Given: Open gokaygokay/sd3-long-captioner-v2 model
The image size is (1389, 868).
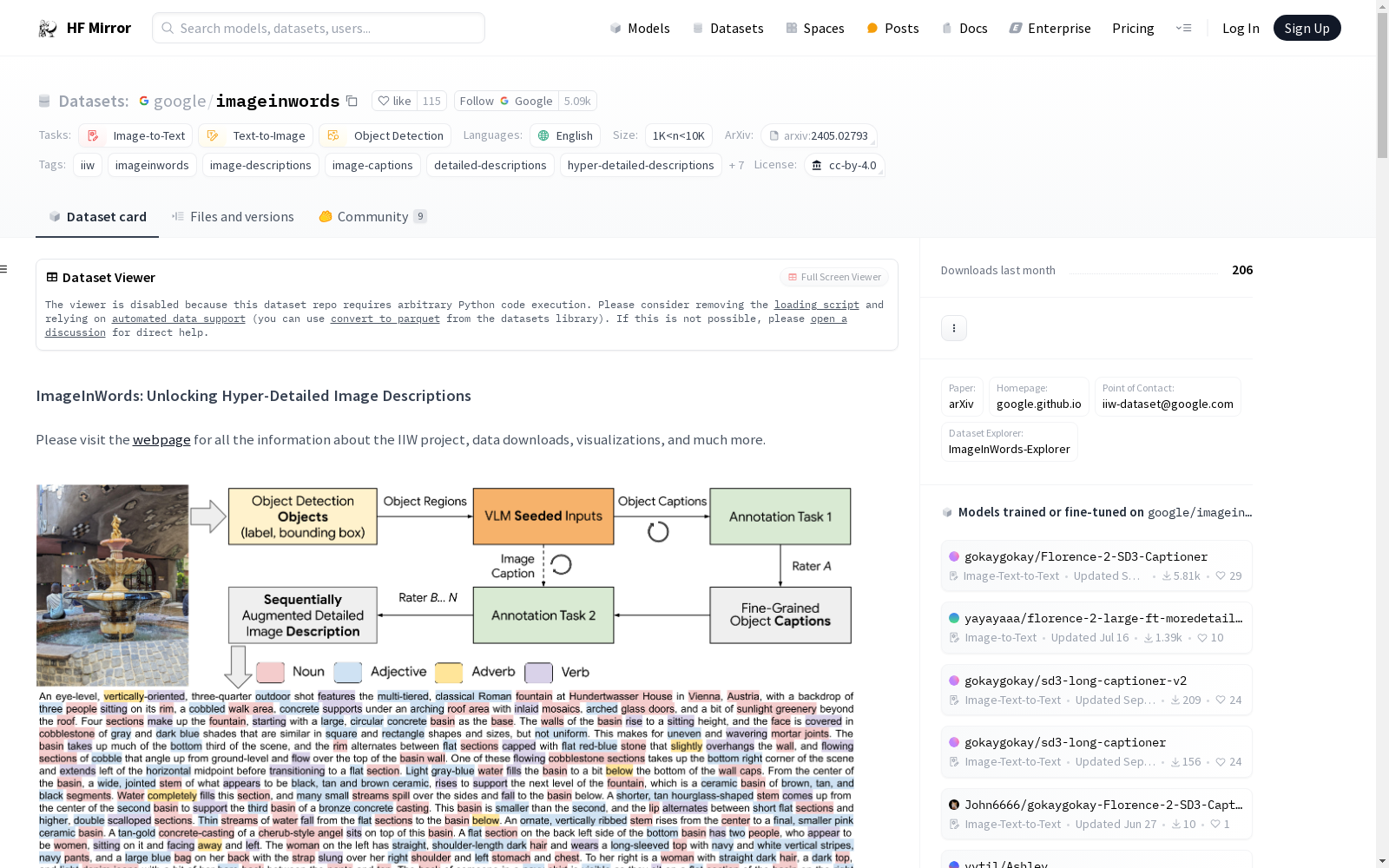Looking at the screenshot, I should (1096, 690).
